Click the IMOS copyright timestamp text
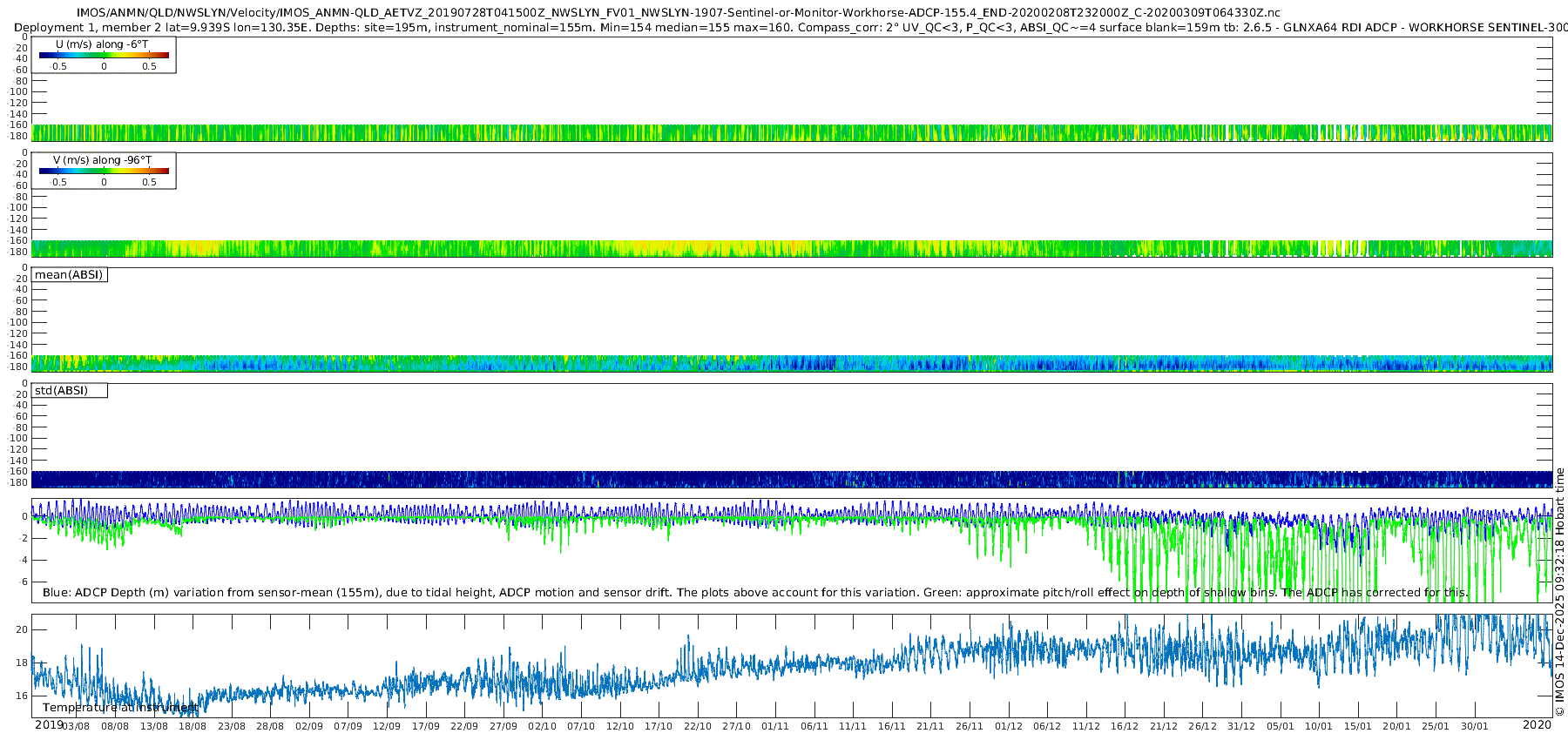Image resolution: width=1568 pixels, height=740 pixels. tap(1559, 592)
